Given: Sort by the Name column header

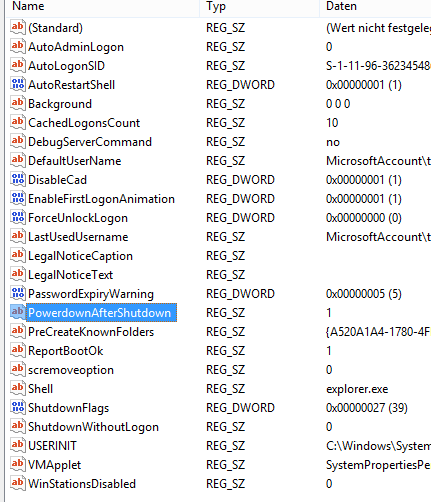Looking at the screenshot, I should [x=28, y=6].
